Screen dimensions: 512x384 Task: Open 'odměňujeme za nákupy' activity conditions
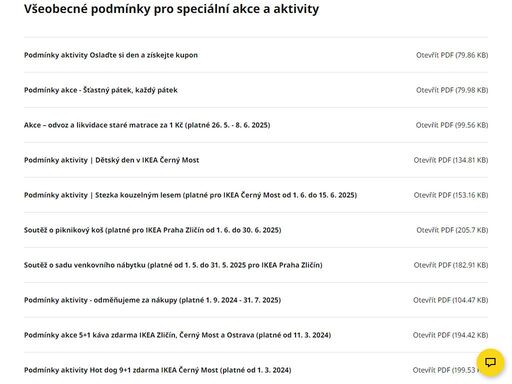point(152,300)
